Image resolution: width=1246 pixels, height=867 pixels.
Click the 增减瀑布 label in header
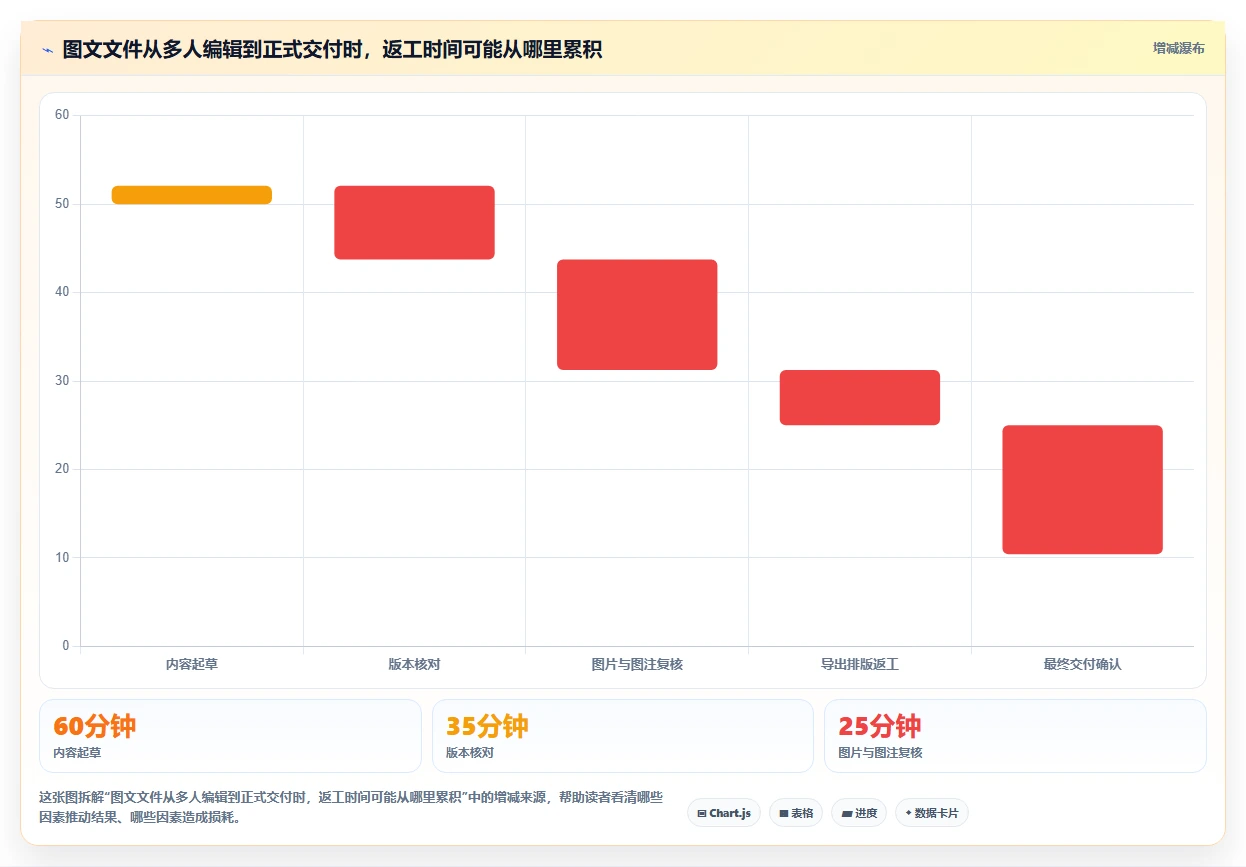(x=1178, y=48)
